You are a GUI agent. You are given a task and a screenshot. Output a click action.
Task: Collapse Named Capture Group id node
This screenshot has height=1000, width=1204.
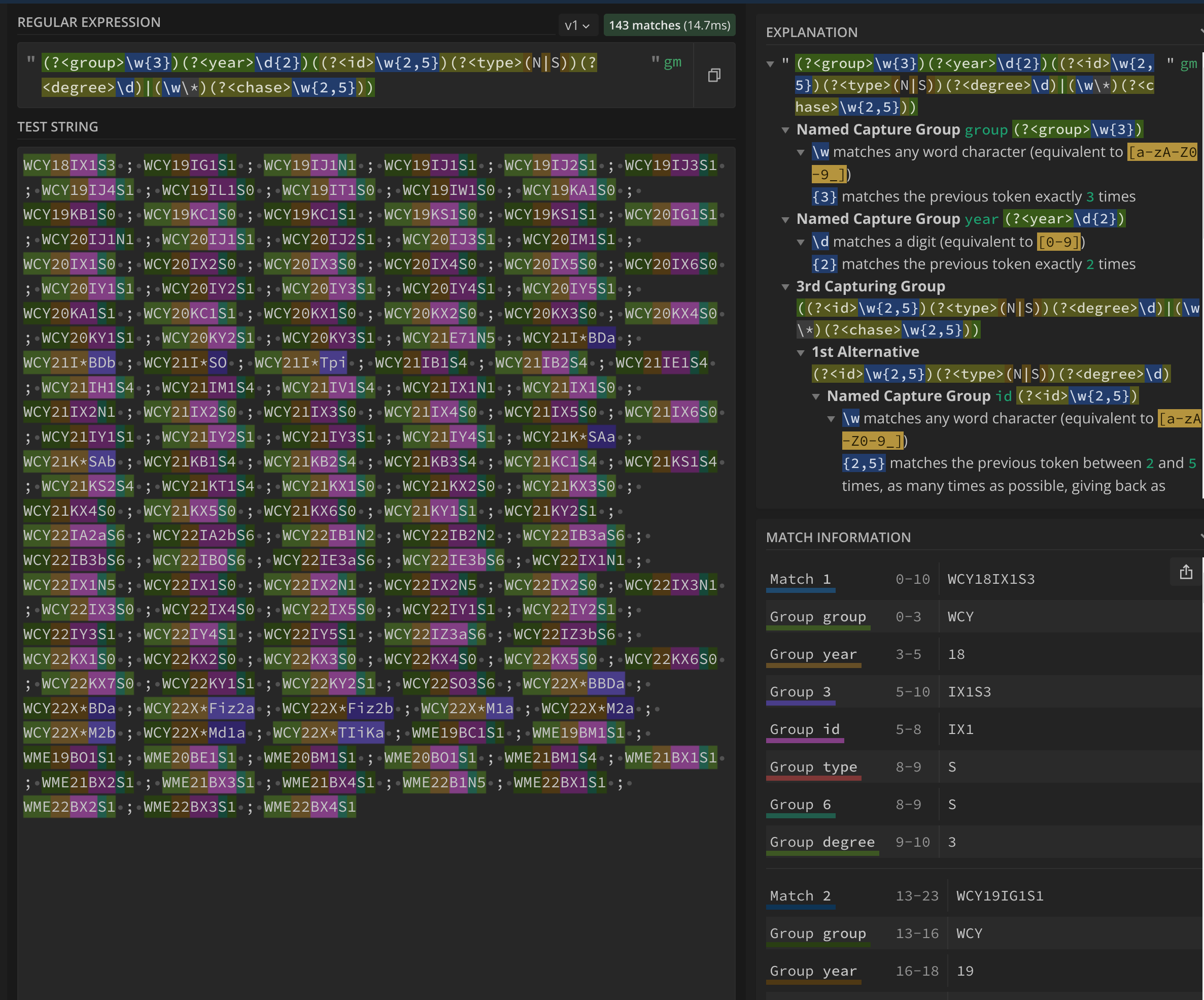tap(816, 396)
